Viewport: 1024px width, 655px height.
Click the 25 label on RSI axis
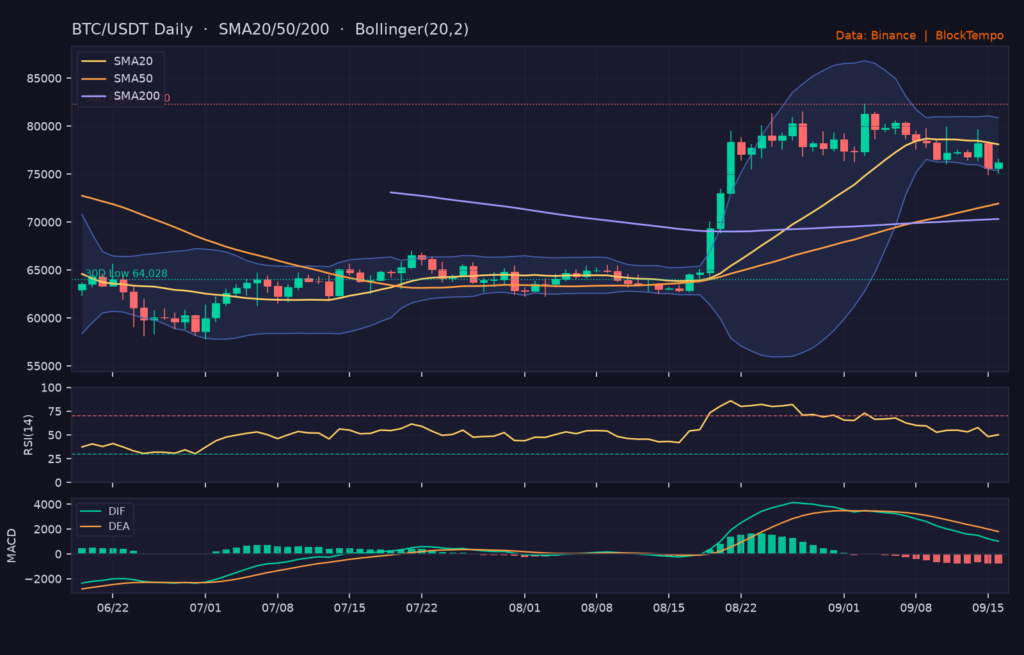[55, 459]
